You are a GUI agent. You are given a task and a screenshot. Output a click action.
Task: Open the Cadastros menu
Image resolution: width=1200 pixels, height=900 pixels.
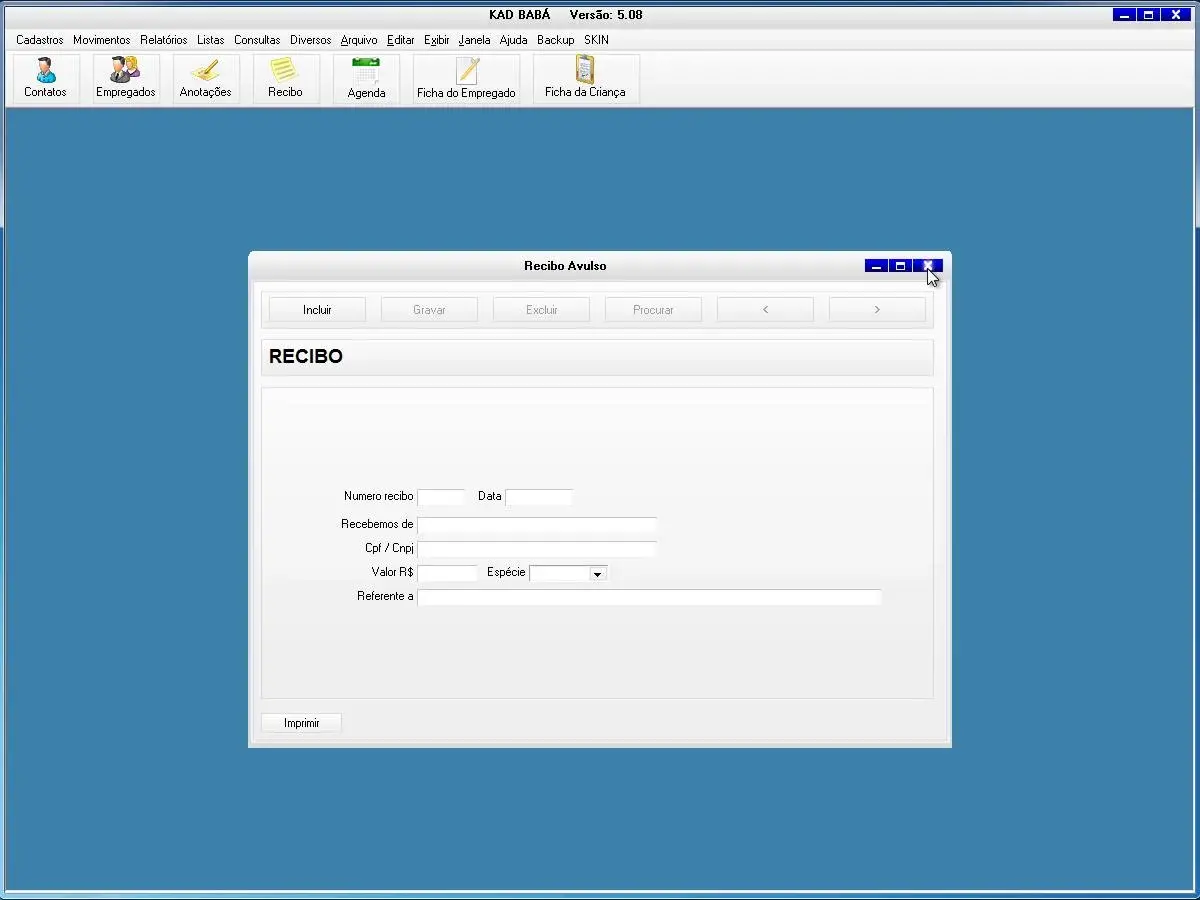[x=39, y=40]
